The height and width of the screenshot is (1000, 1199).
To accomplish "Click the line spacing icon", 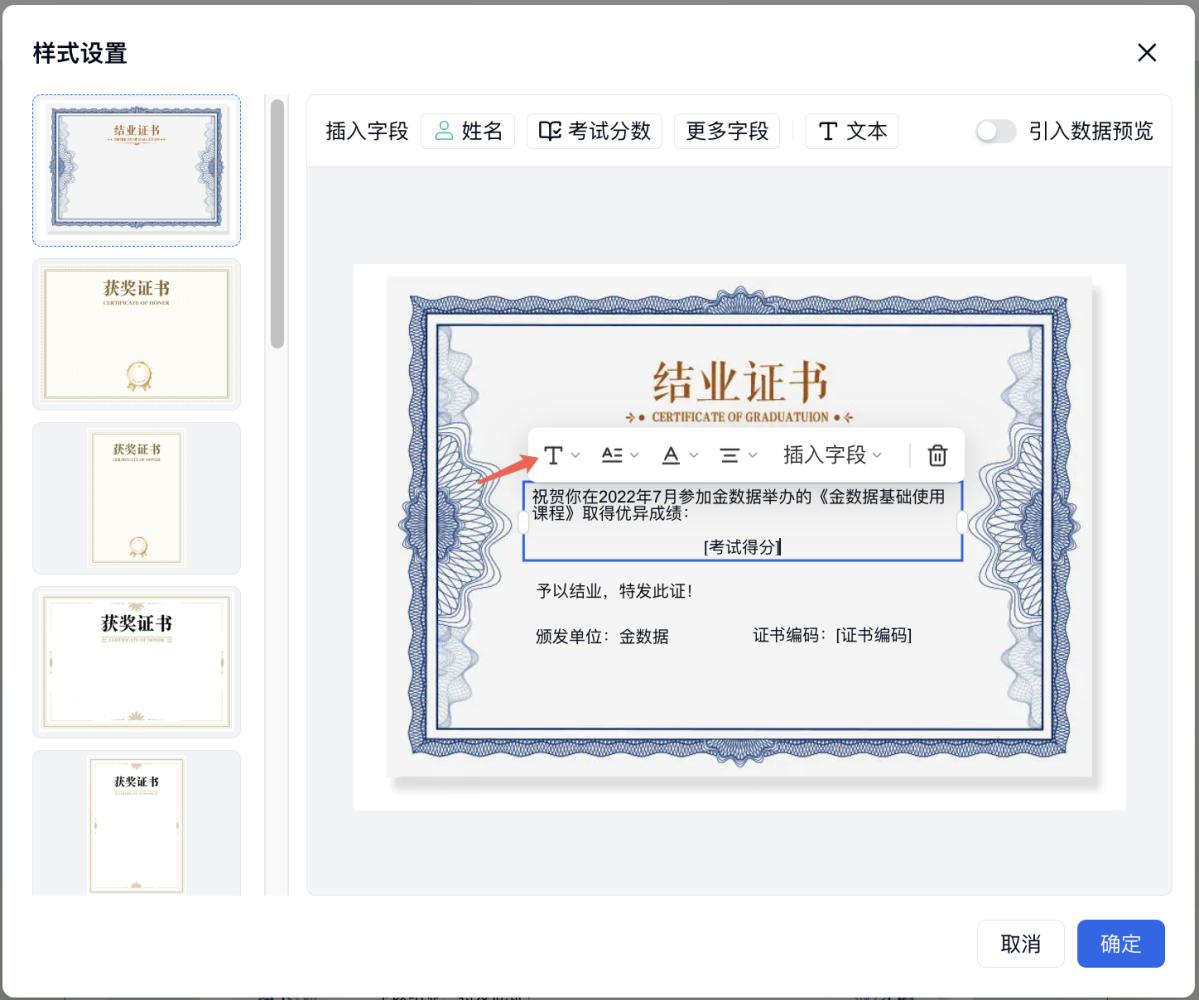I will pyautogui.click(x=612, y=456).
